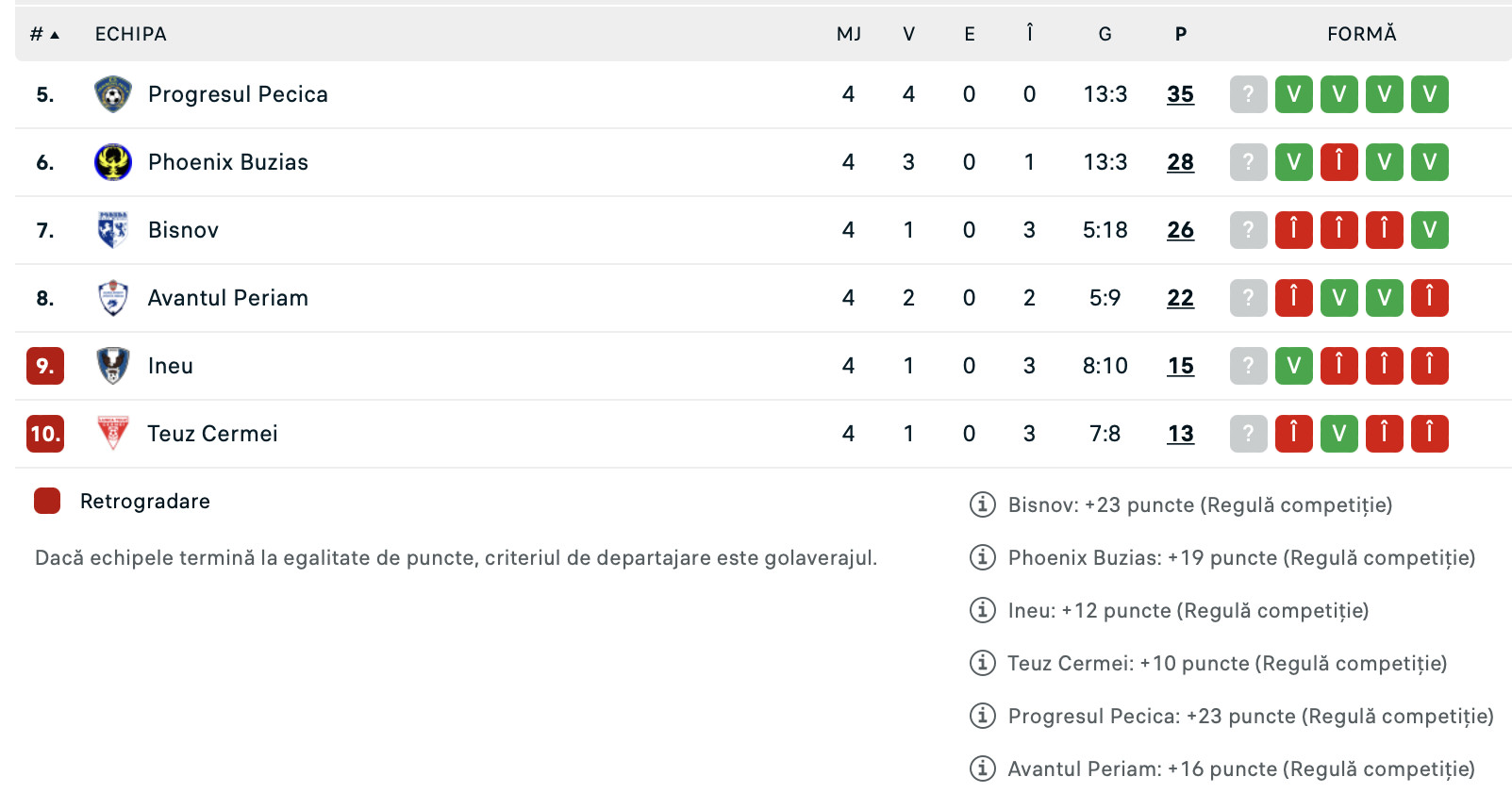Click the Bisnov team crest
The image size is (1512, 793).
point(113,230)
